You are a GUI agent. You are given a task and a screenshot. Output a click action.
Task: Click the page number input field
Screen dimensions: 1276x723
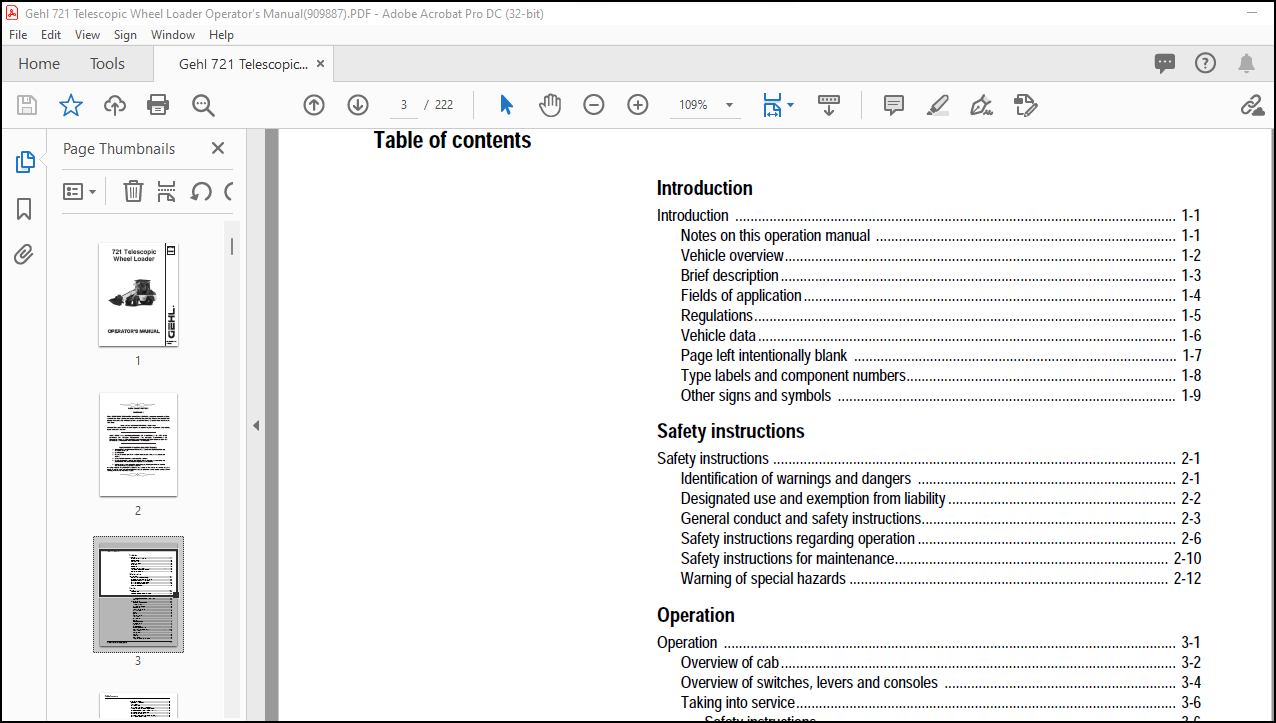click(403, 105)
